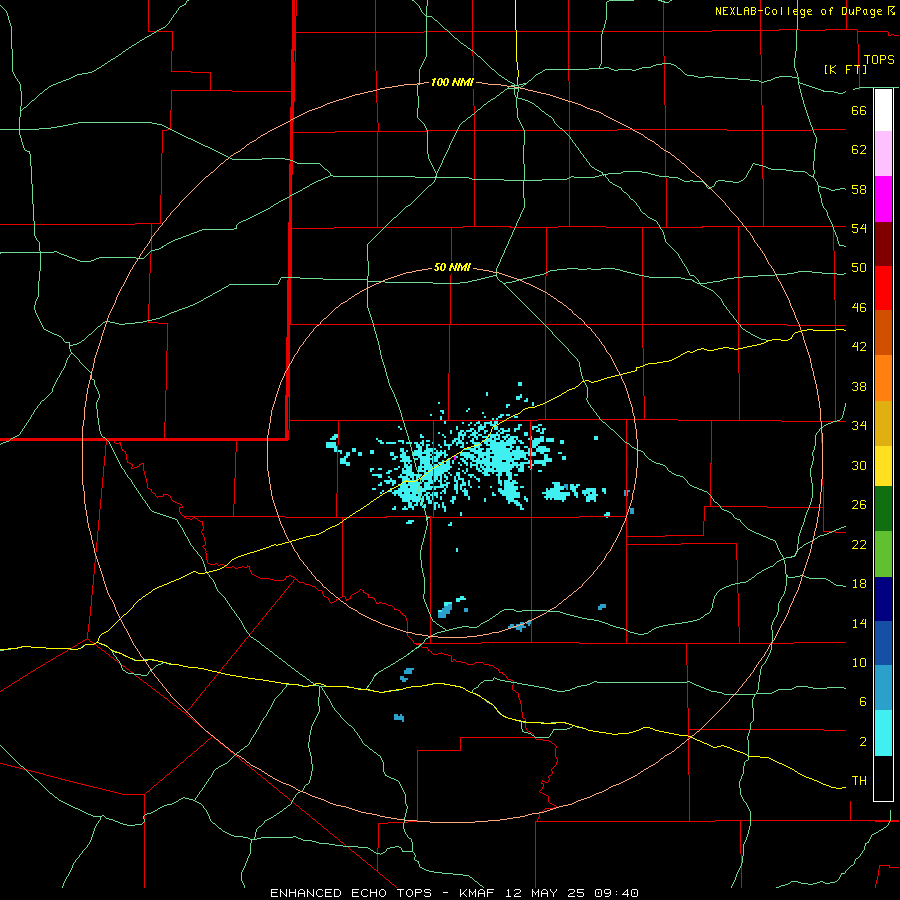Image resolution: width=900 pixels, height=900 pixels.
Task: Click the 100 NMI range ring label
Action: click(452, 83)
